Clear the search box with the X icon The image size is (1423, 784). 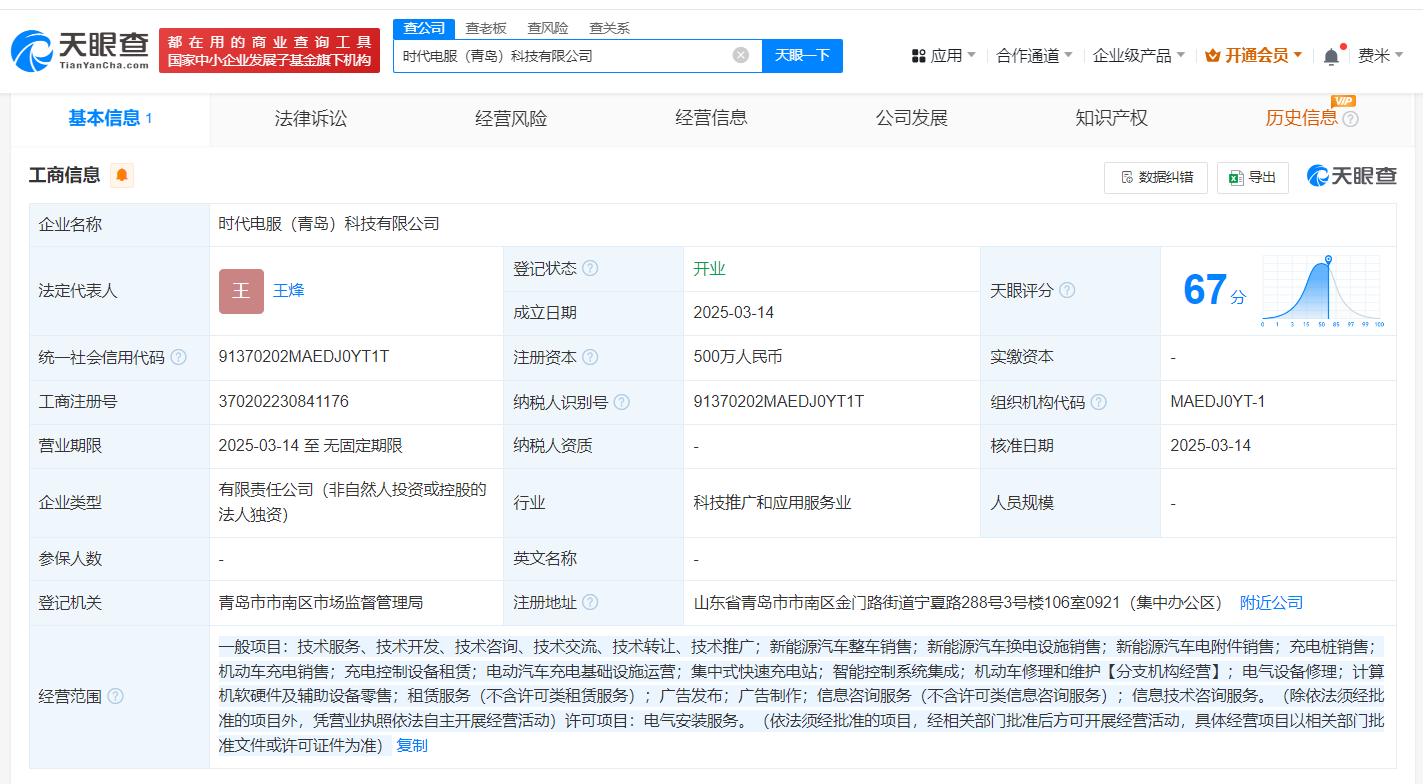[x=741, y=55]
